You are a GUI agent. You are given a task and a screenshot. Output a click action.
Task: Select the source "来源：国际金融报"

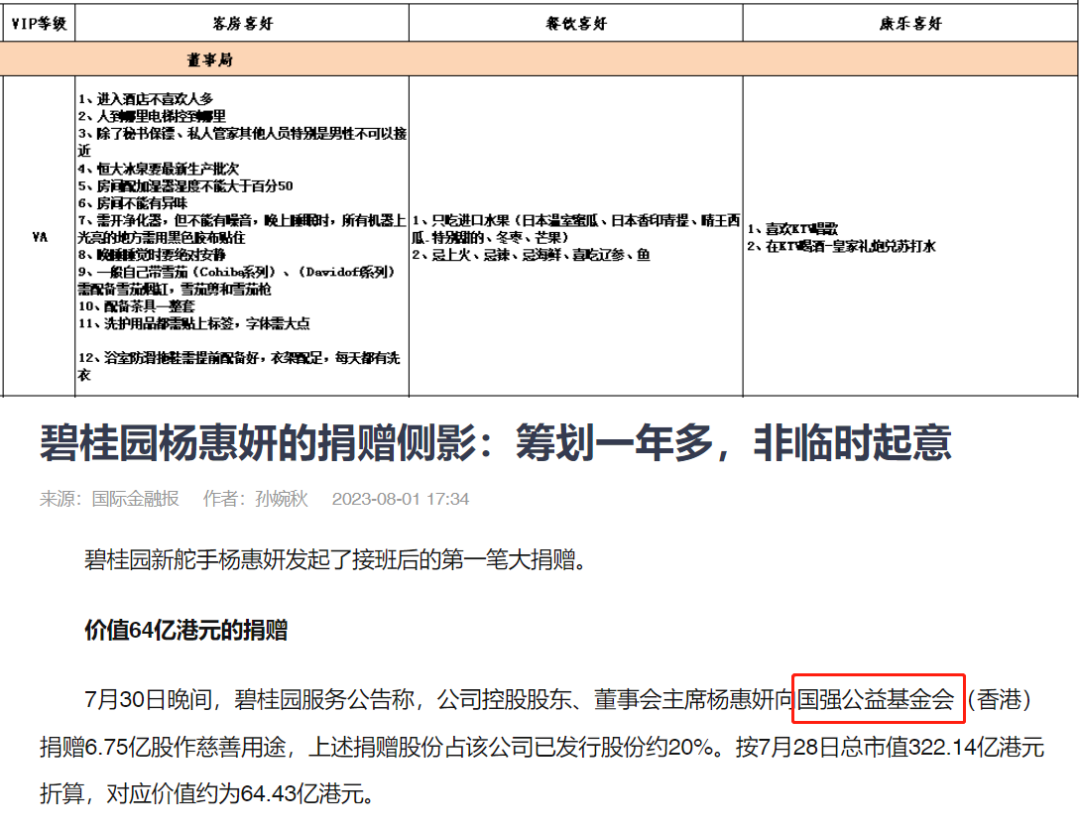coord(110,499)
